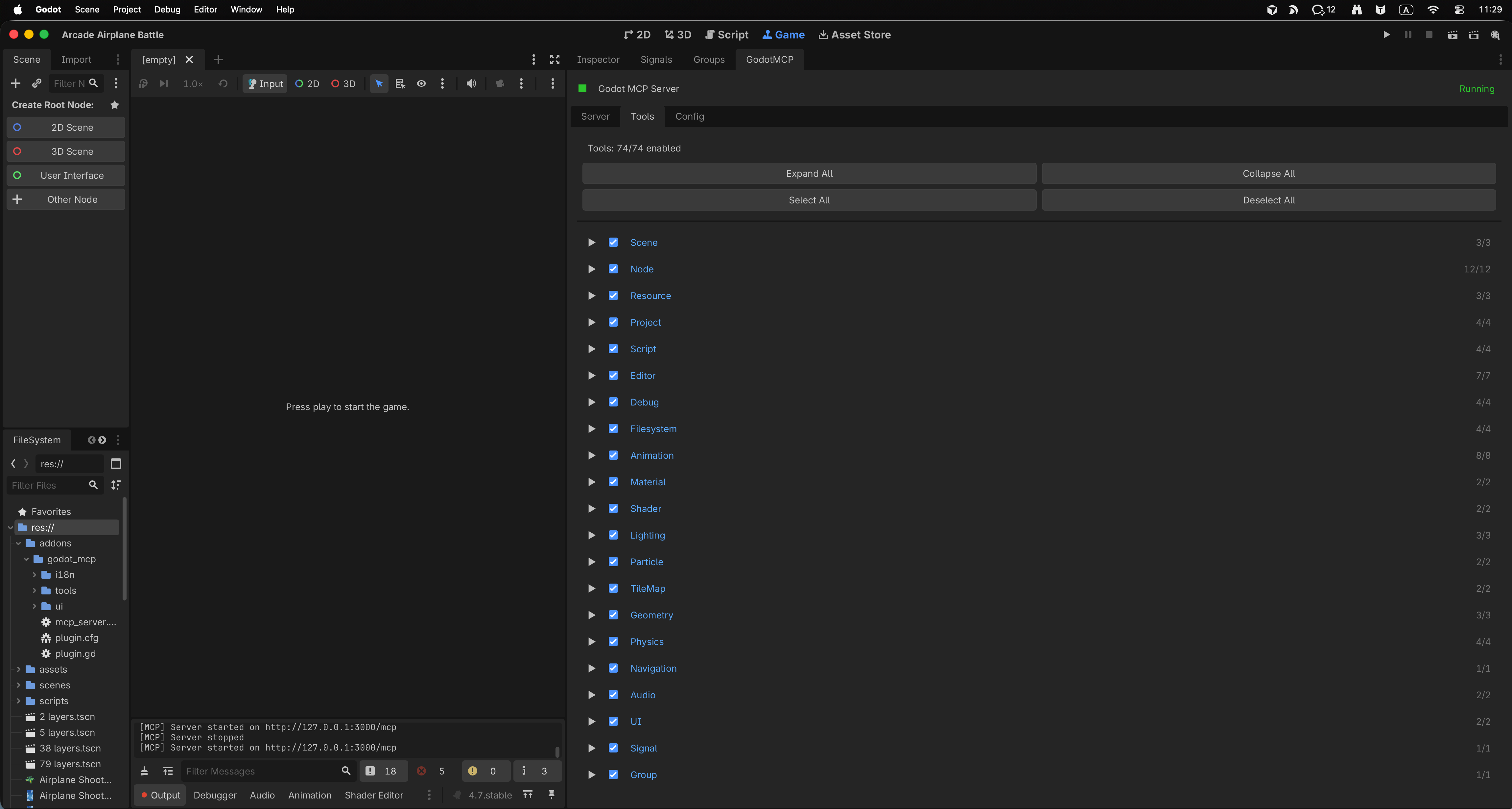Open the movie maker mode icon

(x=1495, y=35)
